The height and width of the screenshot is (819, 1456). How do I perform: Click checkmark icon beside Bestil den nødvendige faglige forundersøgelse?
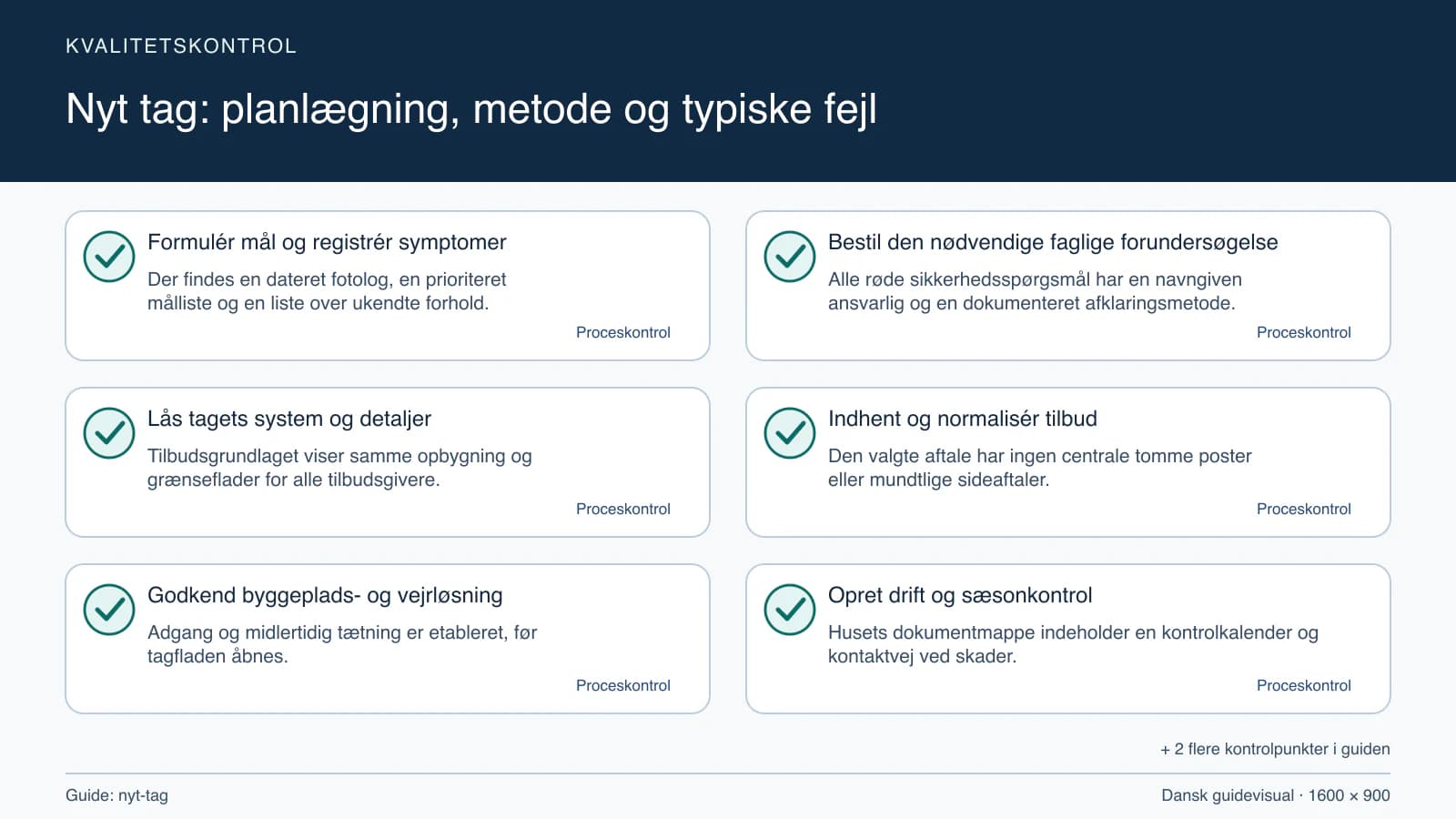(x=790, y=257)
